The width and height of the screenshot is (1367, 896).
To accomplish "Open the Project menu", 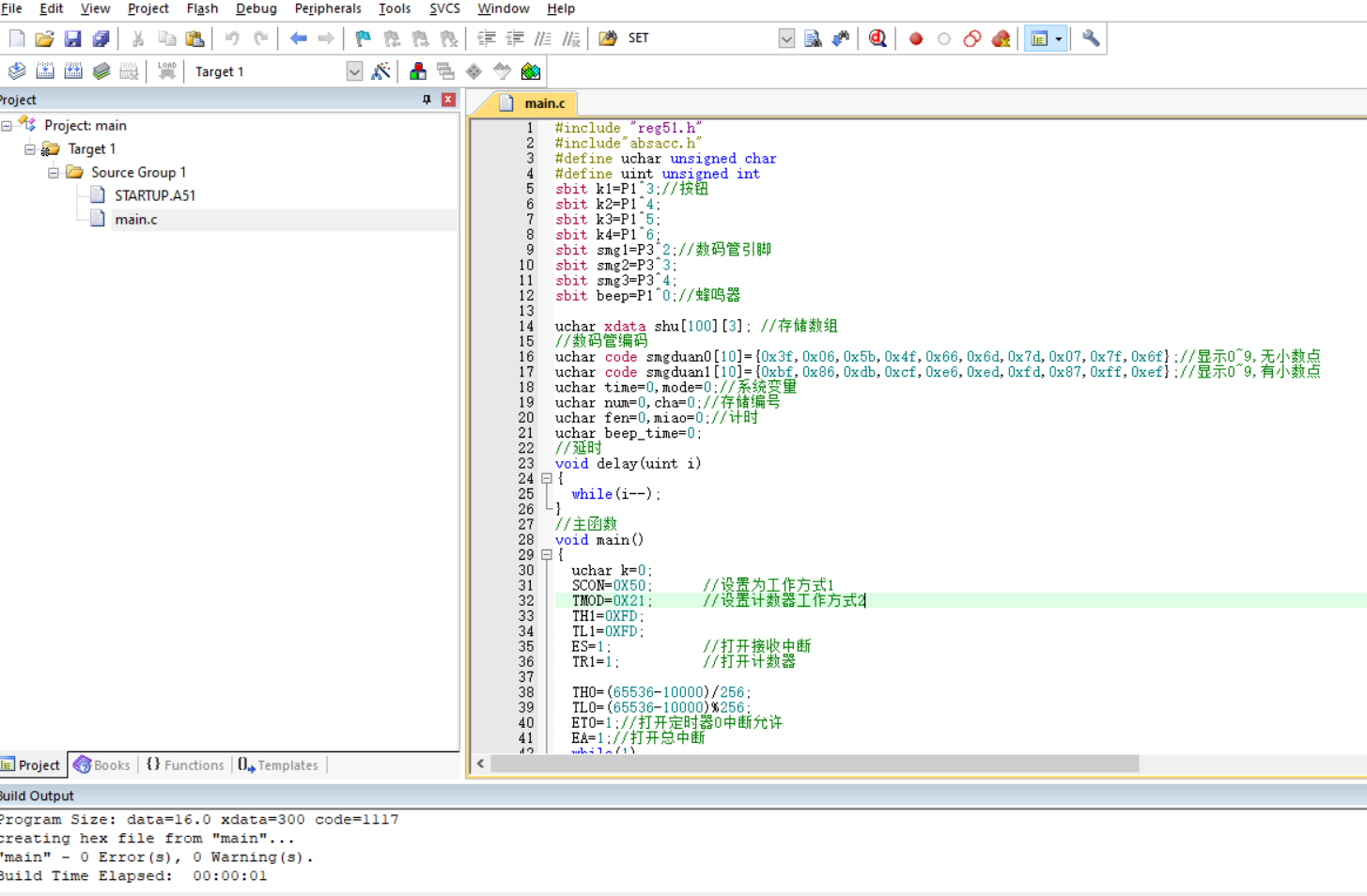I will click(x=148, y=8).
